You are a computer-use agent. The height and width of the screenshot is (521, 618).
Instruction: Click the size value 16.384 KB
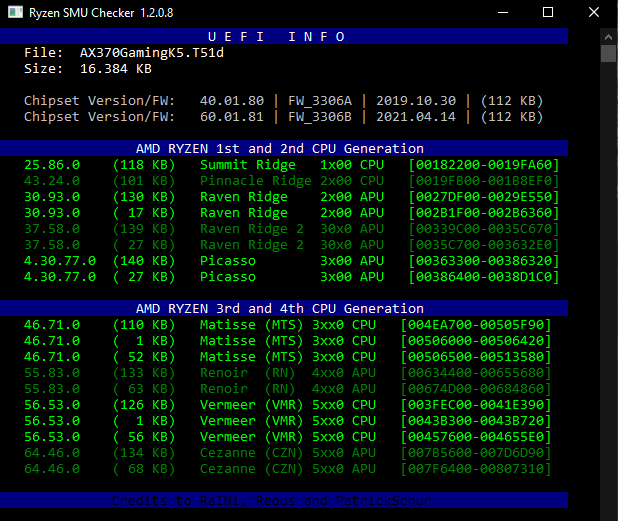[116, 69]
